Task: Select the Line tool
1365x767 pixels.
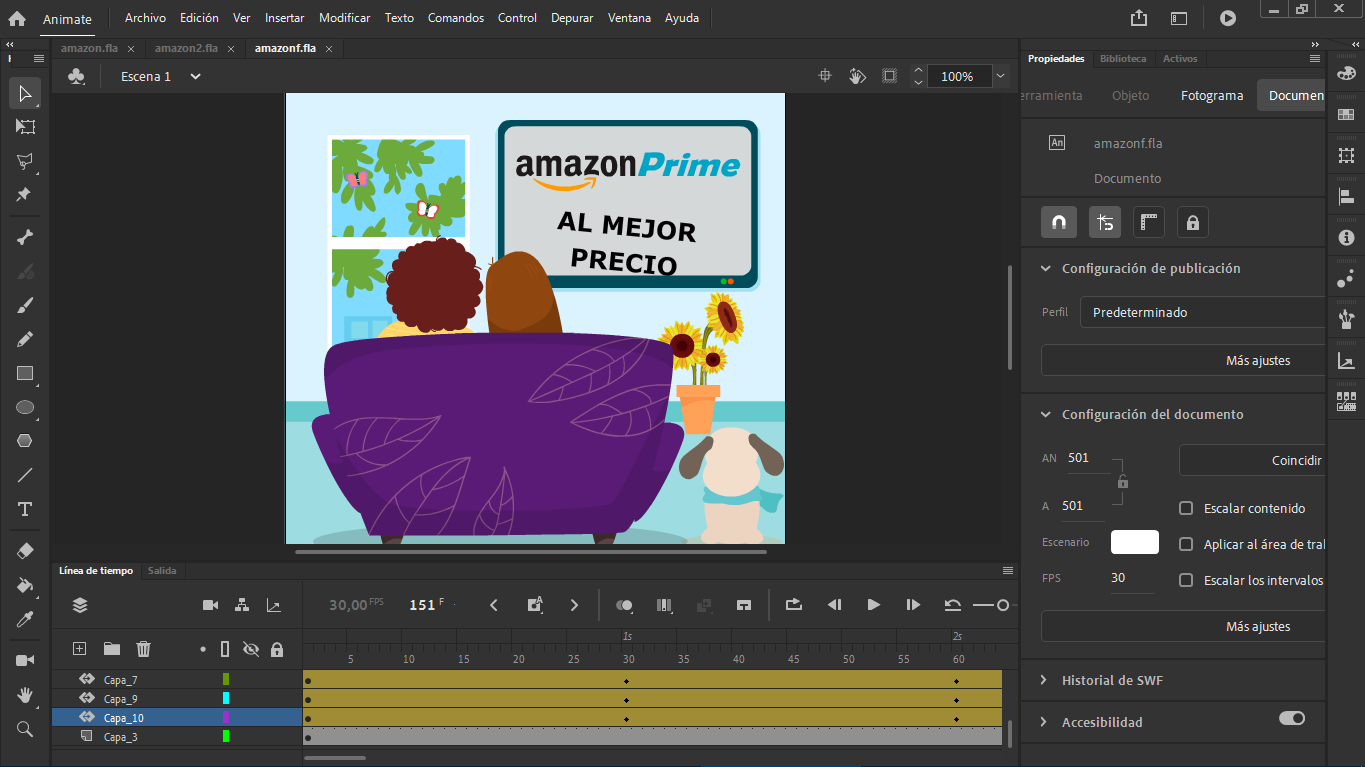Action: click(x=25, y=475)
